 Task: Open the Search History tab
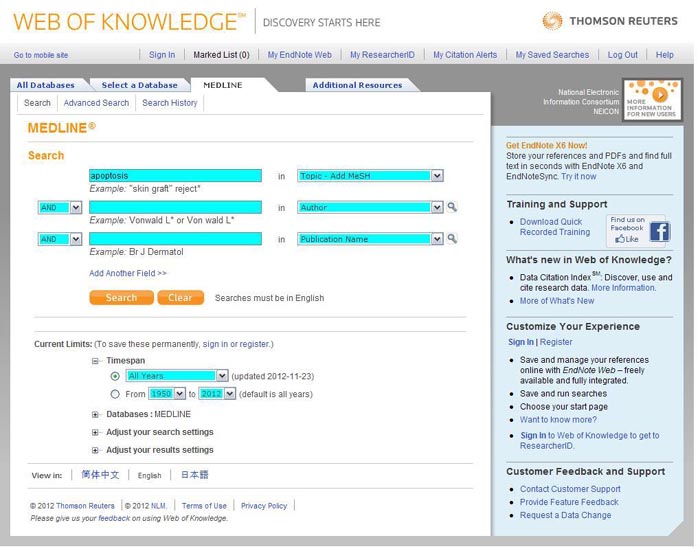click(170, 103)
